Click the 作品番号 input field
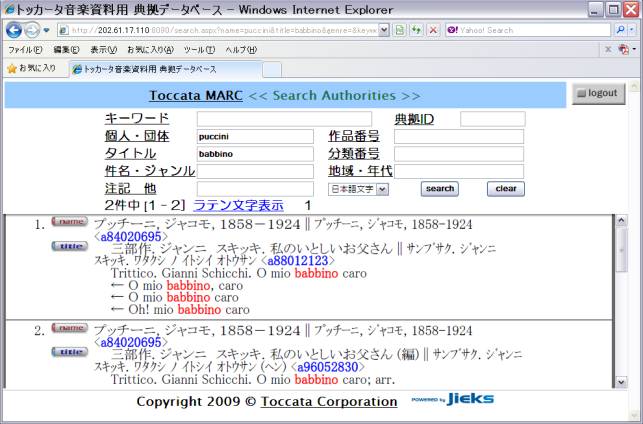643x424 pixels. tap(459, 137)
